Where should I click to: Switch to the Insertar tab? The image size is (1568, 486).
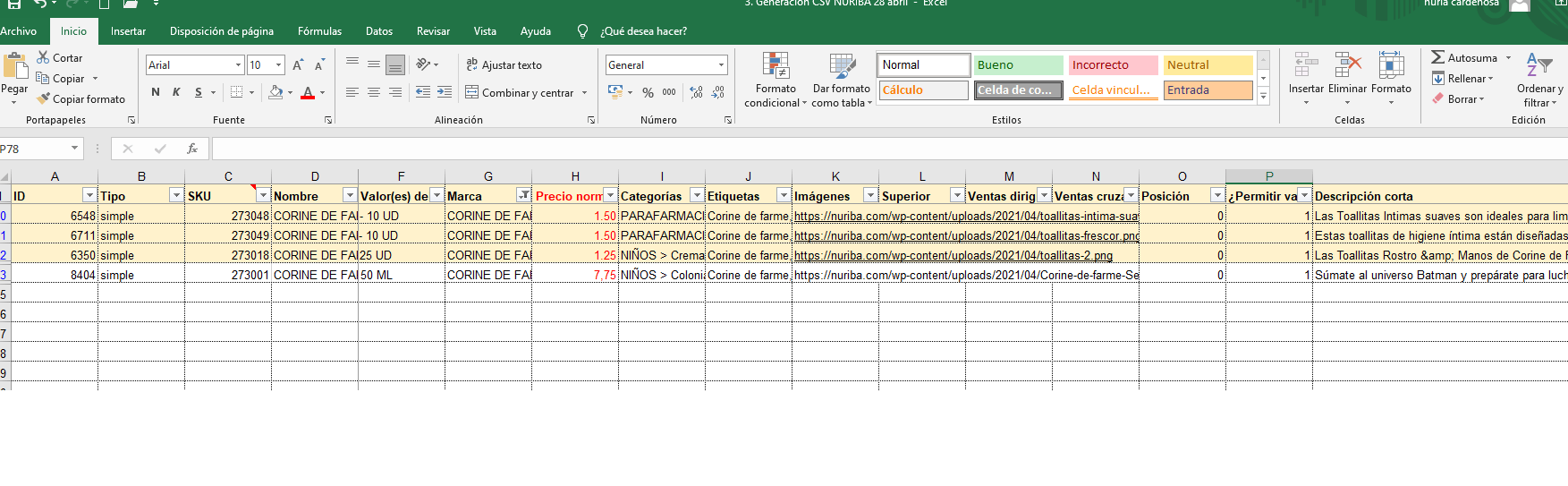click(x=128, y=31)
